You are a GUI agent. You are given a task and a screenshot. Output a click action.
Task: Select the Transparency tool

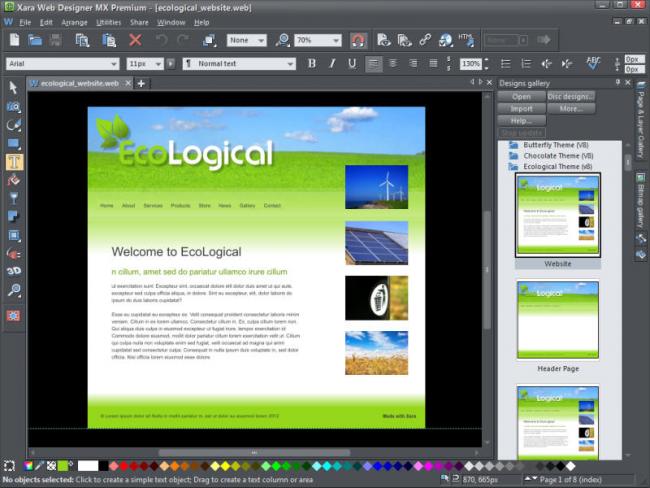tap(13, 198)
